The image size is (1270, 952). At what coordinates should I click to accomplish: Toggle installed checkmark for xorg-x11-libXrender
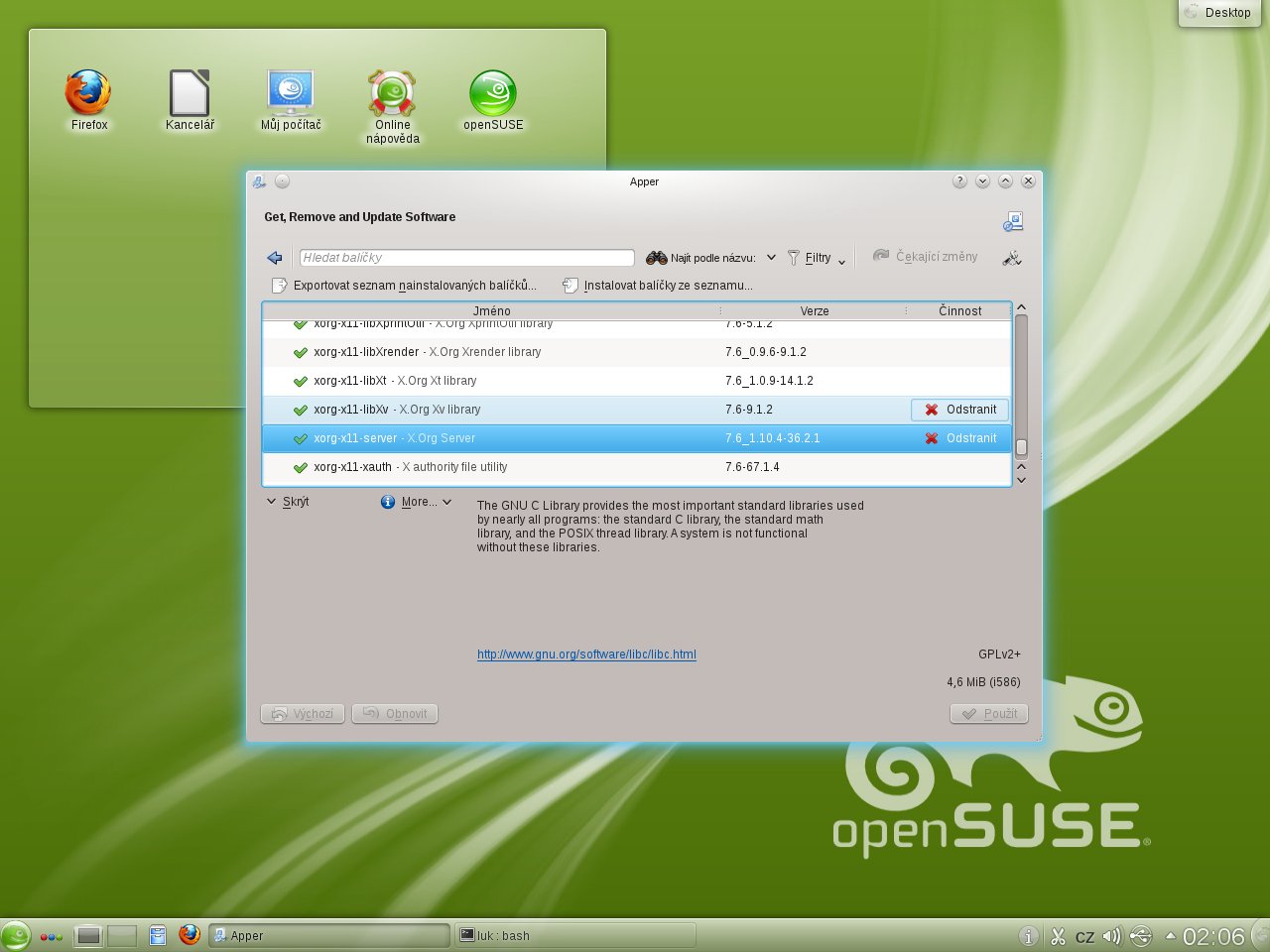tap(301, 353)
